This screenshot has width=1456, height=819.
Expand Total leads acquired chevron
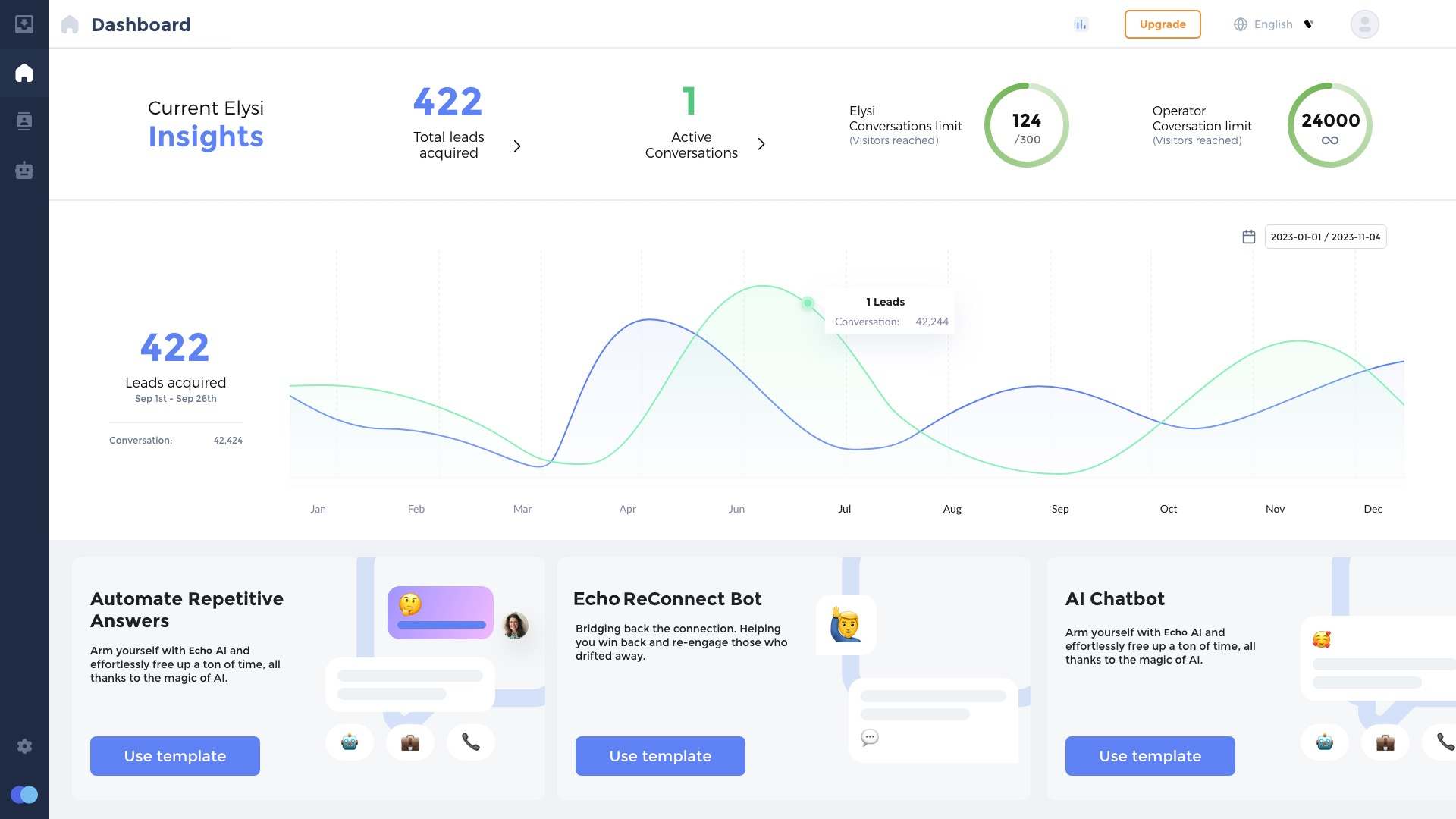click(x=517, y=146)
